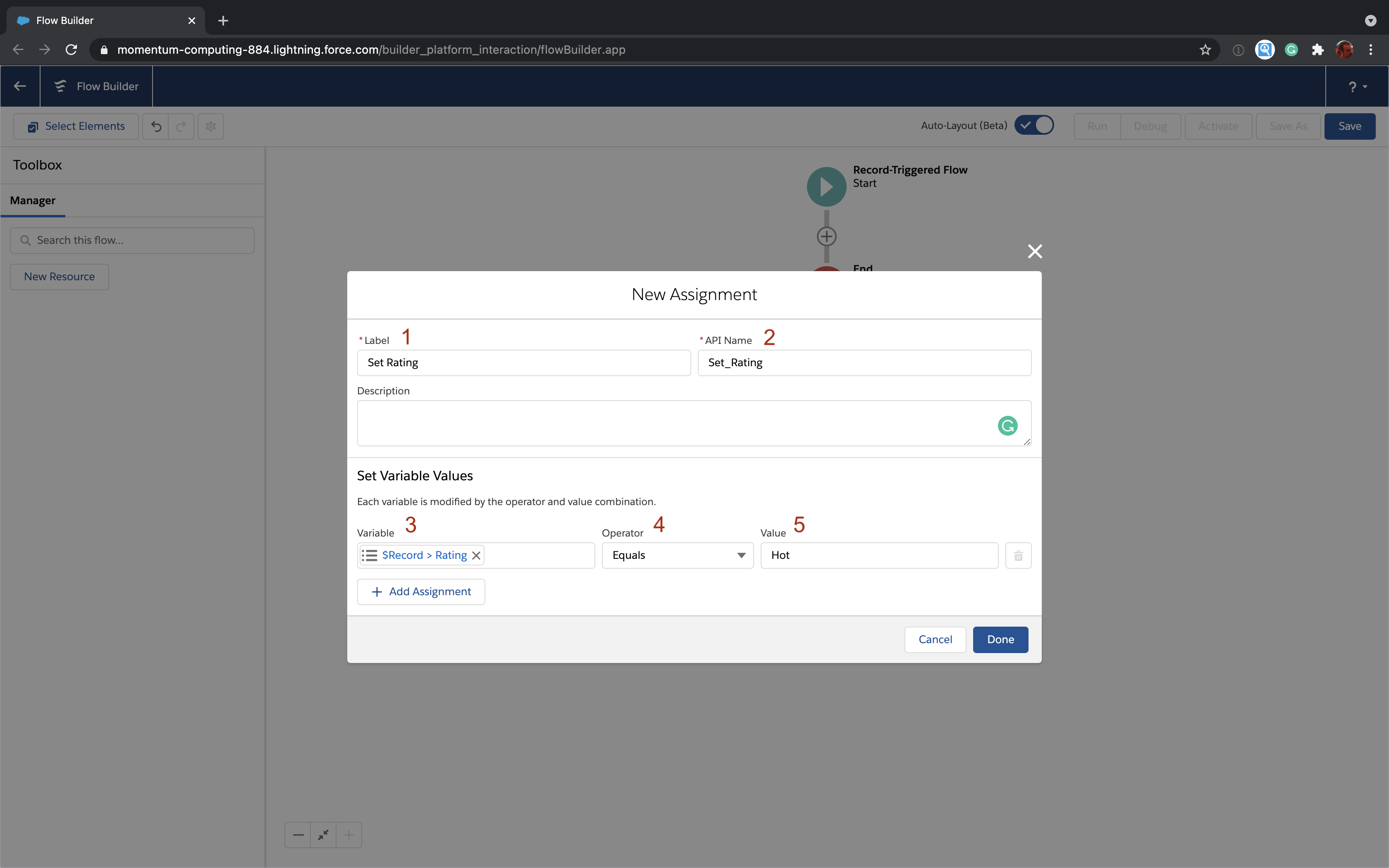Click the Search this flow field
Image resolution: width=1389 pixels, height=868 pixels.
click(x=132, y=241)
